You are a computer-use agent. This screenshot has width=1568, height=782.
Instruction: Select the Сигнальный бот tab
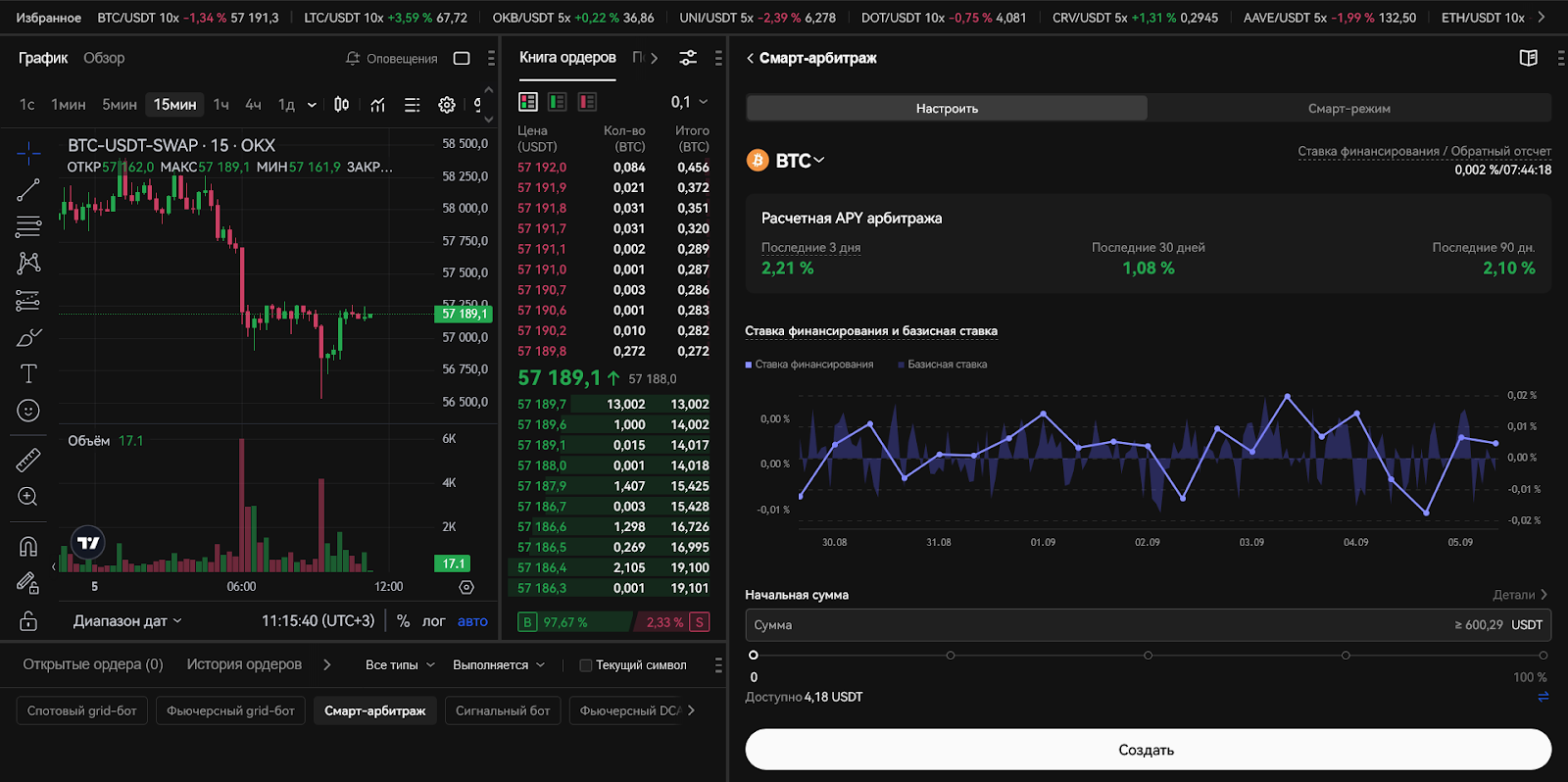503,710
